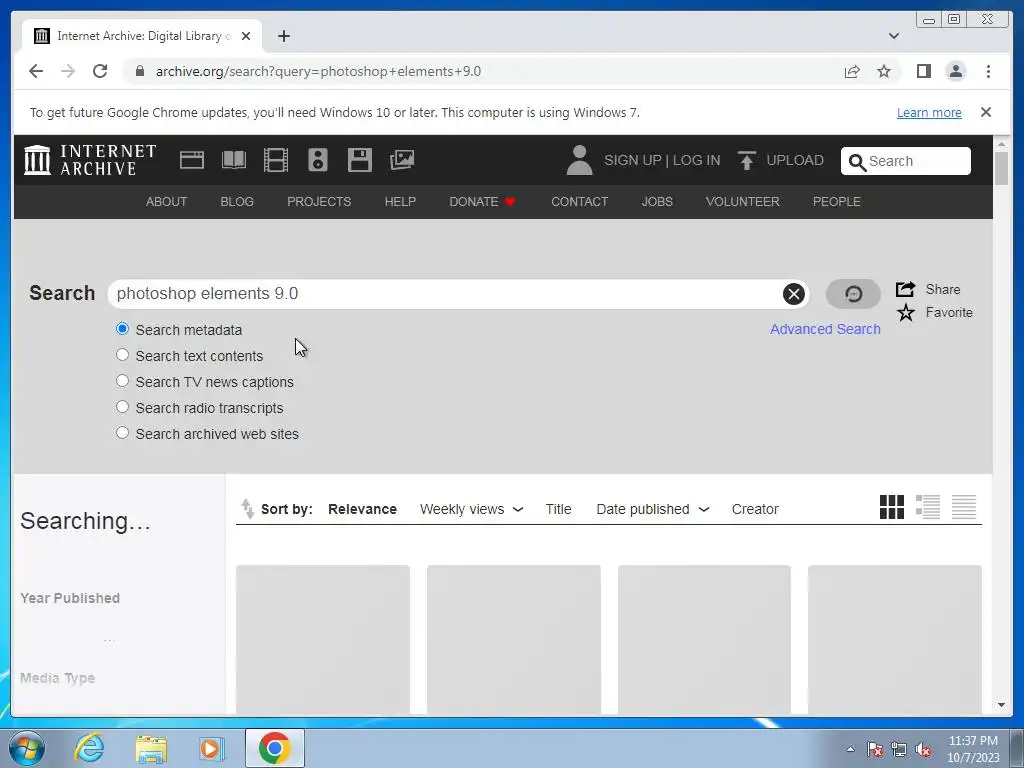1024x768 pixels.
Task: Click the page vertical scrollbar thumb
Action: [x=1001, y=168]
